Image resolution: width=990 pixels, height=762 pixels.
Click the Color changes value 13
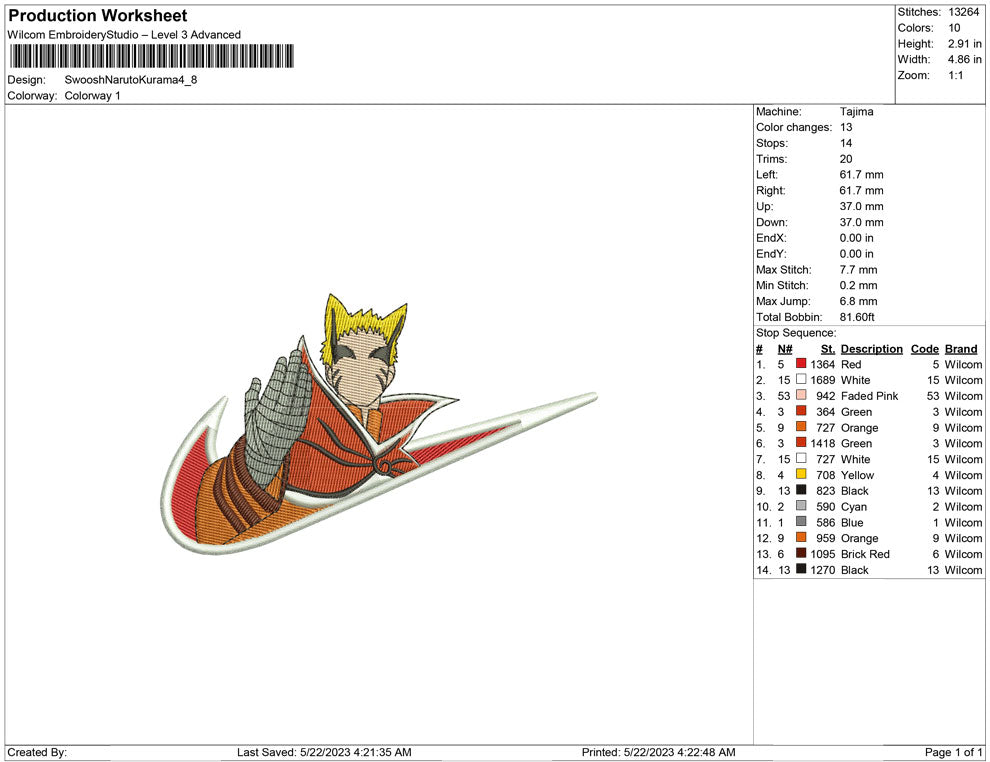pos(846,128)
